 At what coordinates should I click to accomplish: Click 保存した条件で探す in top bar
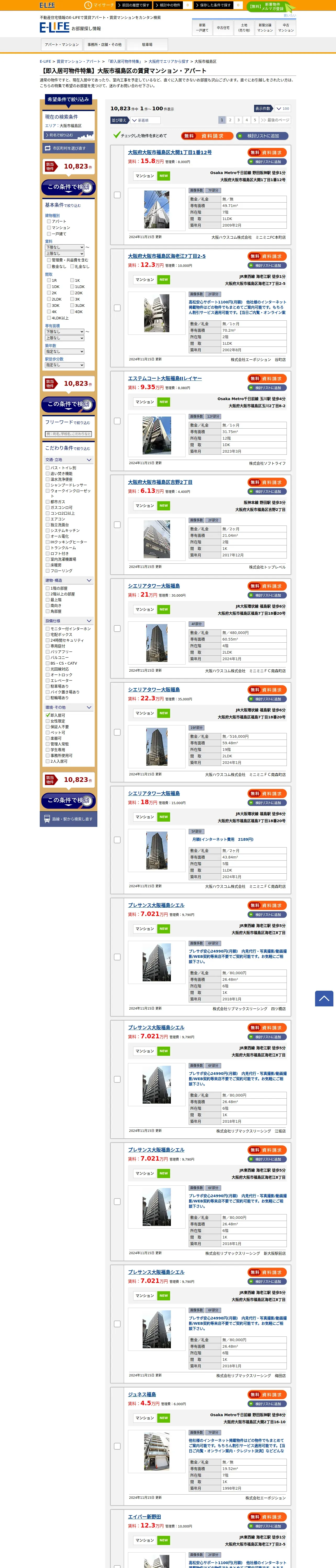click(214, 5)
